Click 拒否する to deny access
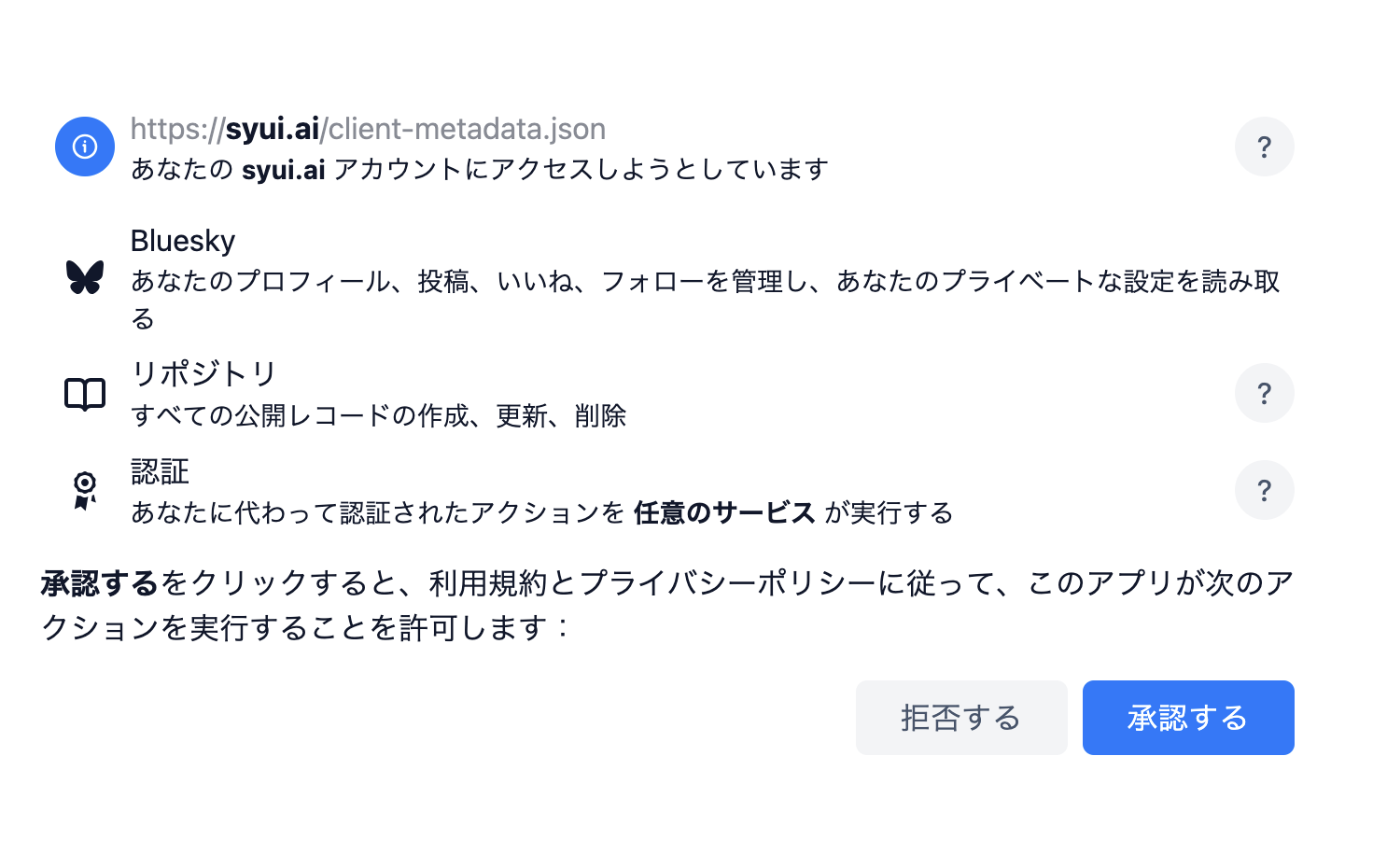This screenshot has height=868, width=1387. pyautogui.click(x=961, y=718)
